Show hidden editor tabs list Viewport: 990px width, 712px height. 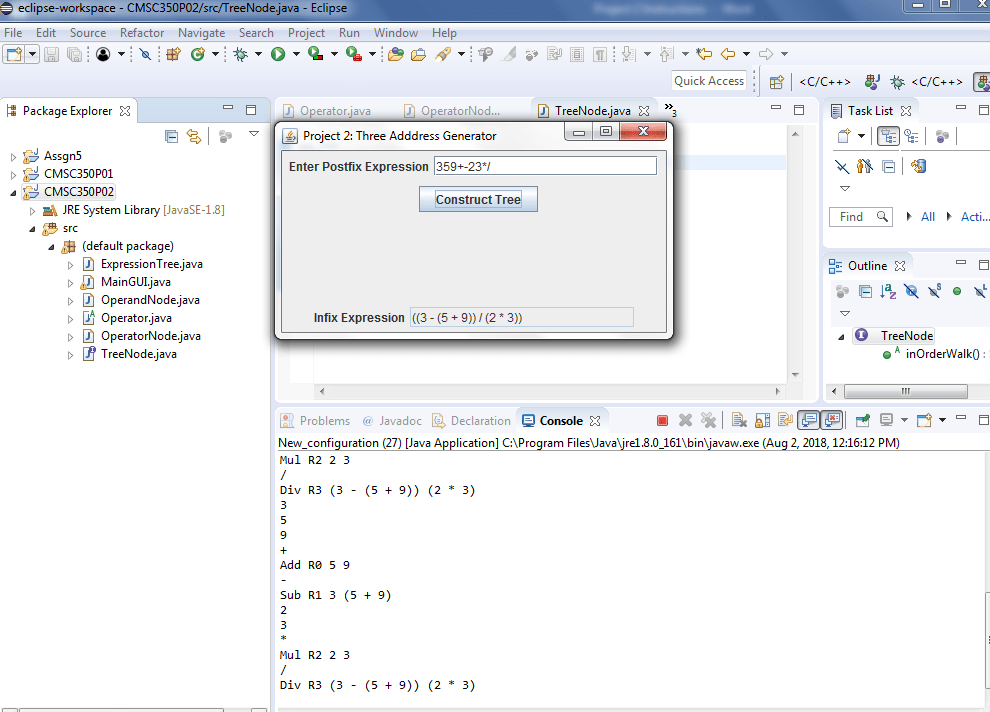click(x=670, y=110)
